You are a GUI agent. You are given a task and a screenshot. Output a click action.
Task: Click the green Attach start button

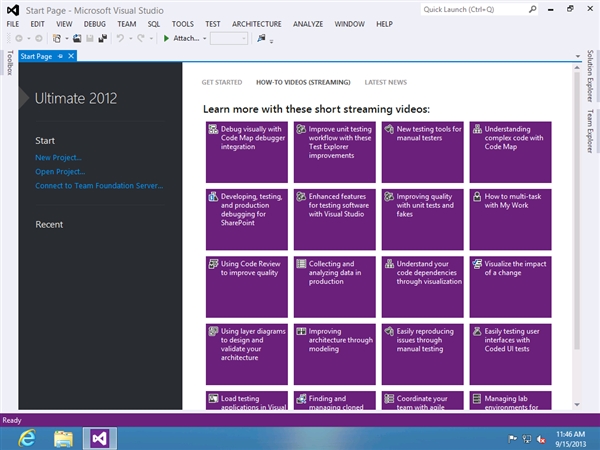(x=181, y=38)
